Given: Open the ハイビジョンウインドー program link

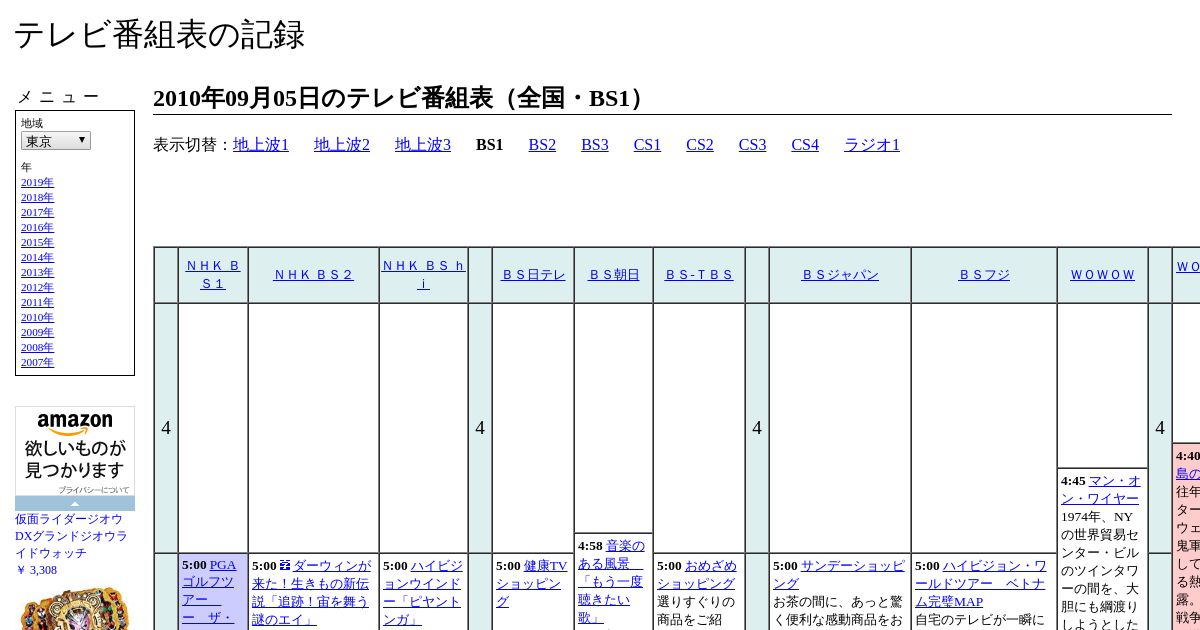Looking at the screenshot, I should [x=422, y=592].
